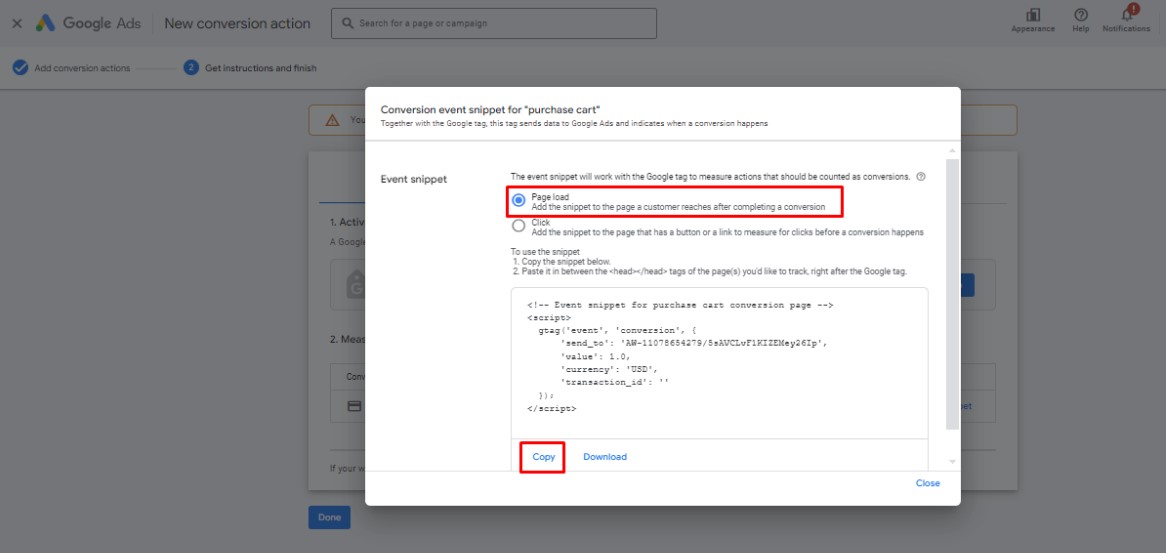Screen dimensions: 1166x553
Task: Select step 2 Get instructions and finish
Action: click(x=250, y=68)
